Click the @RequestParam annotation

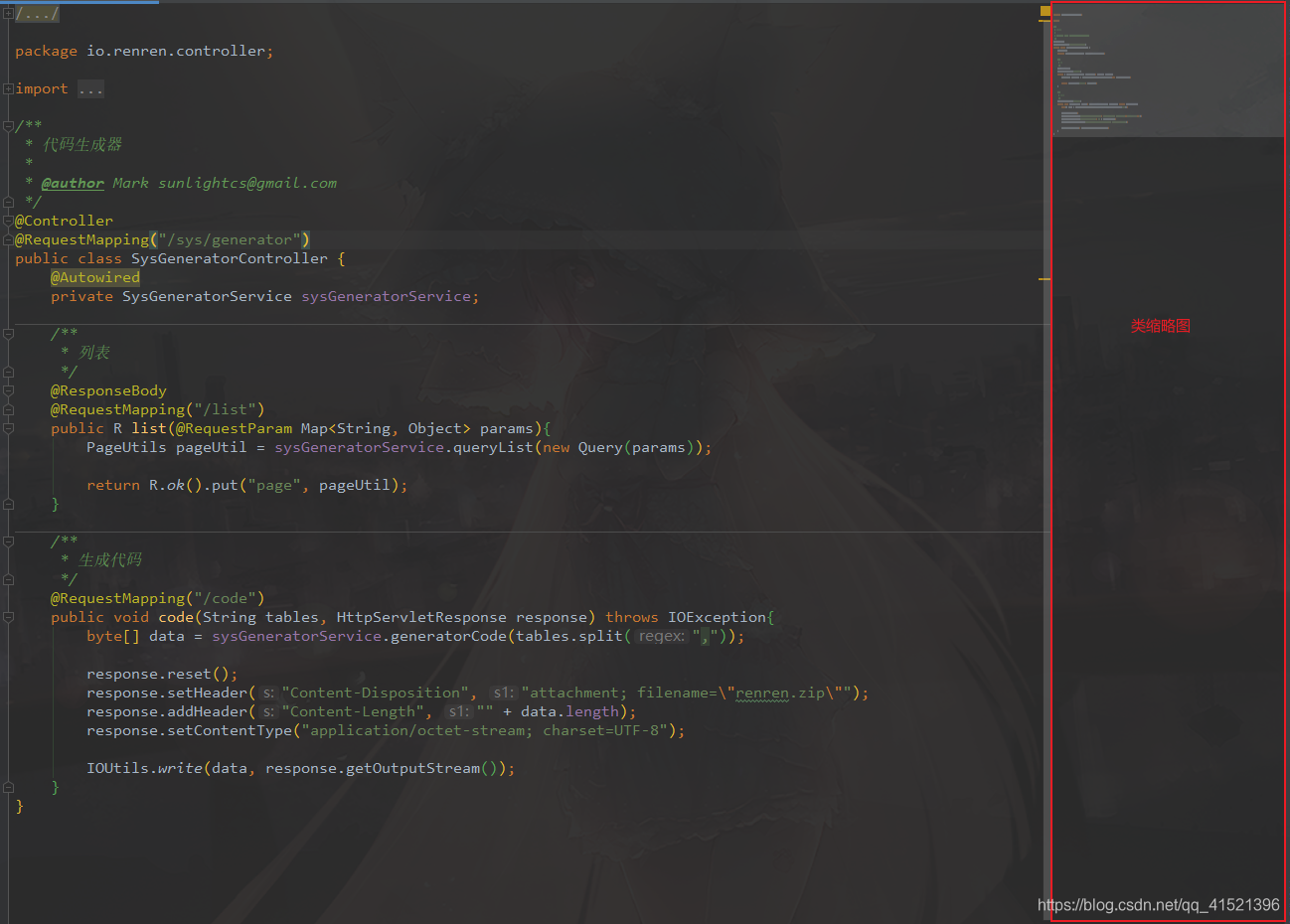point(234,428)
